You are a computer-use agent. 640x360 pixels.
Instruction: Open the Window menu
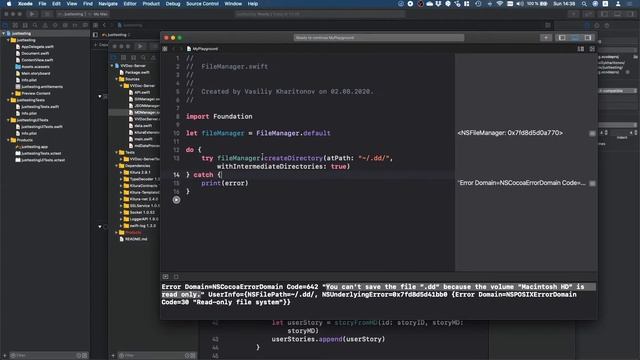pyautogui.click(x=233, y=4)
